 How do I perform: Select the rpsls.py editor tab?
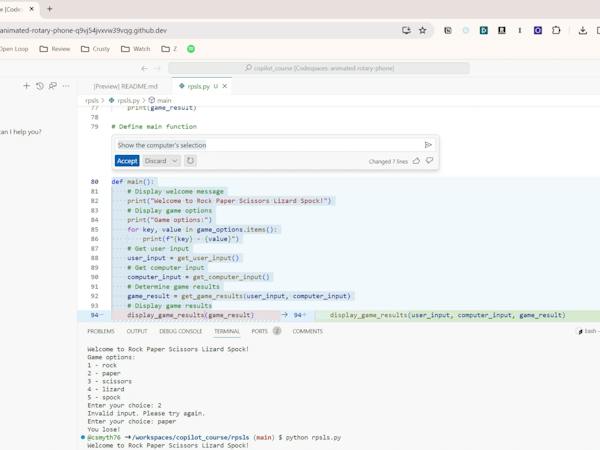pos(198,86)
